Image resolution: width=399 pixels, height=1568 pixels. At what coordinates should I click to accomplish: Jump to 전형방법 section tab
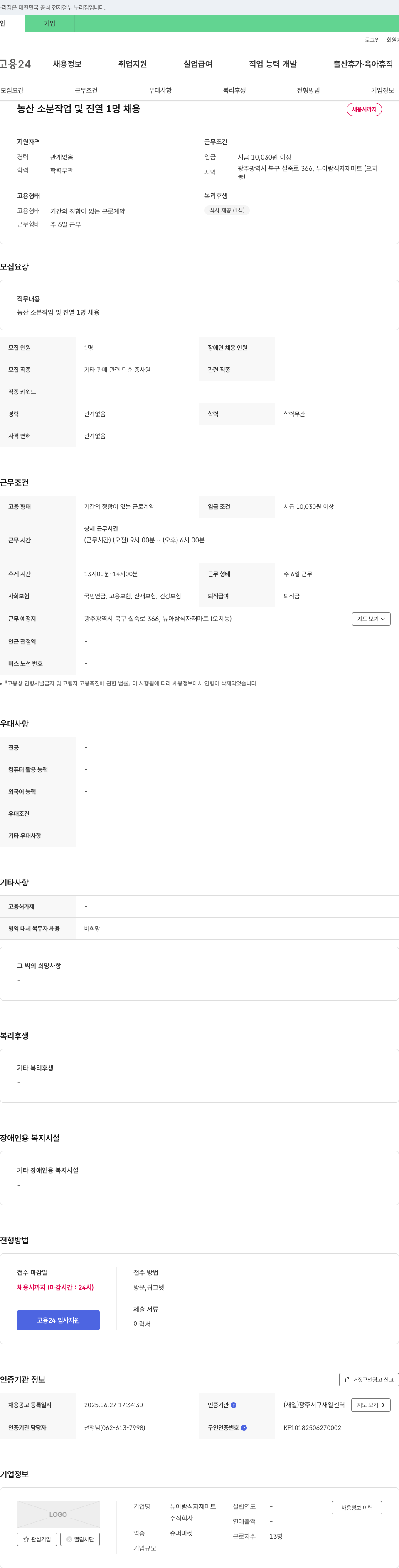click(x=308, y=90)
